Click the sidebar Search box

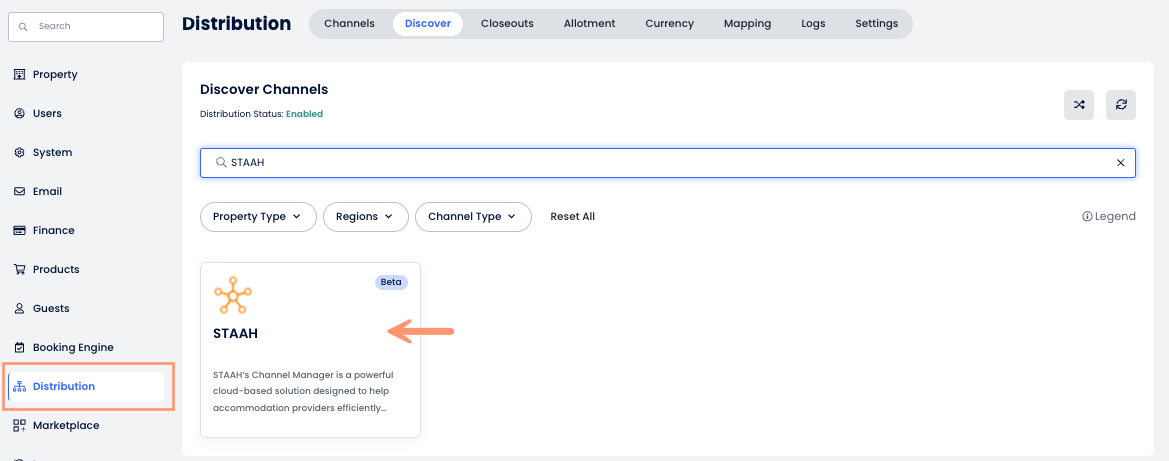(86, 27)
